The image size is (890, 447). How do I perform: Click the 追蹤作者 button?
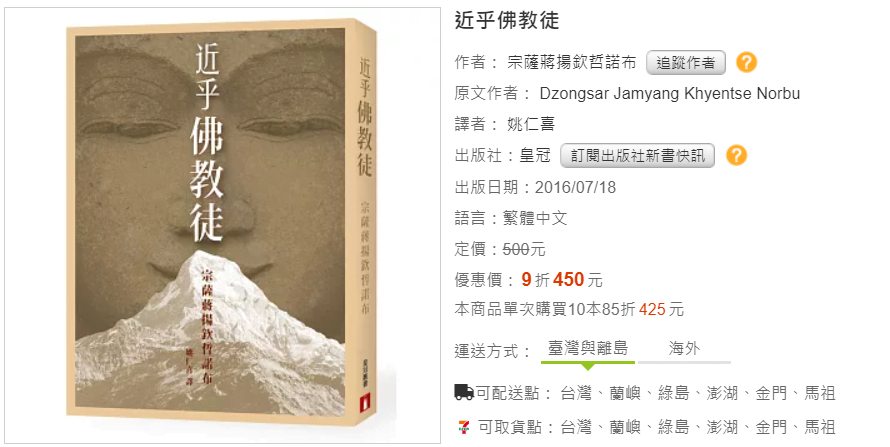(x=686, y=62)
